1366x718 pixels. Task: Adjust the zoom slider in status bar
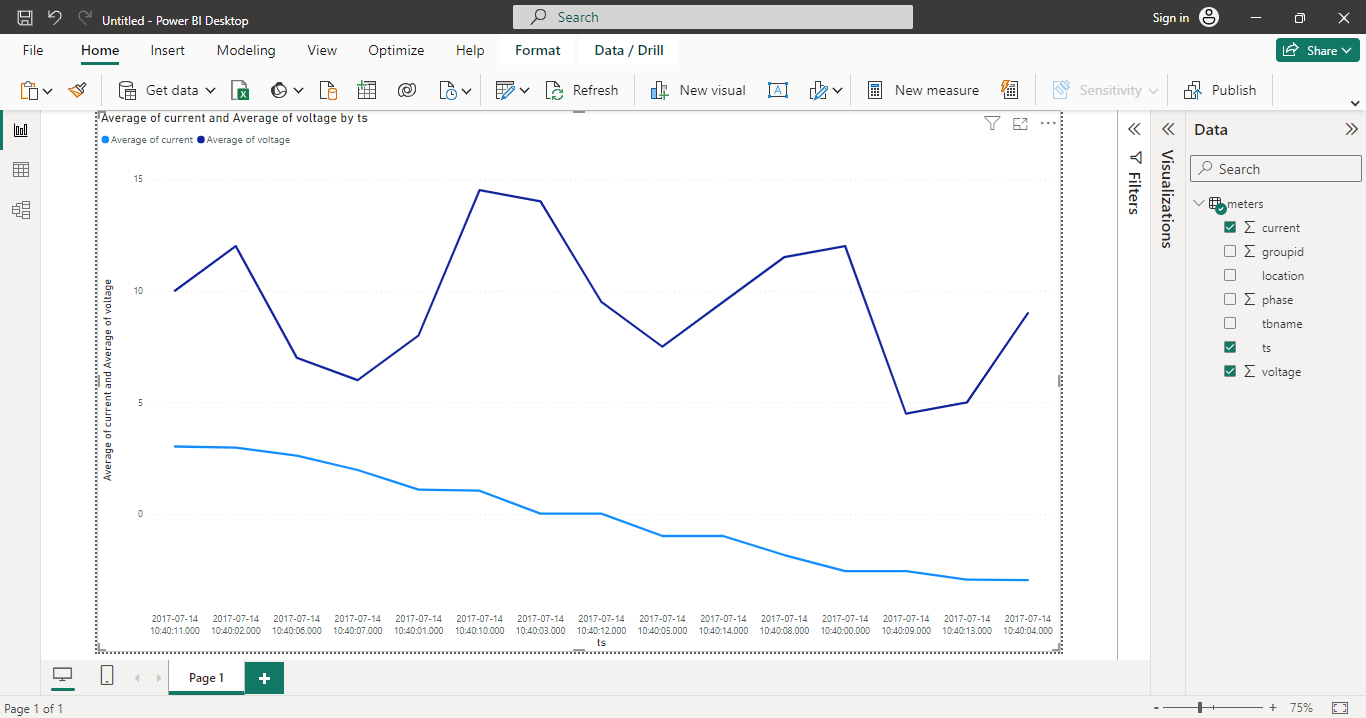coord(1213,708)
